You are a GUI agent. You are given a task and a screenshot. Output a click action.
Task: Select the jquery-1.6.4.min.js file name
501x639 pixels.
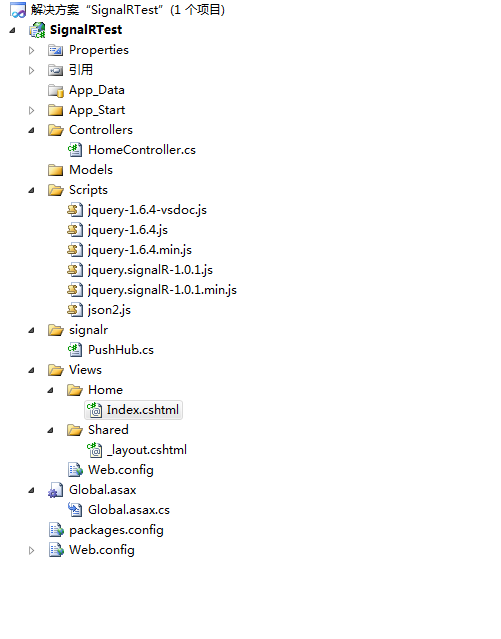(140, 250)
